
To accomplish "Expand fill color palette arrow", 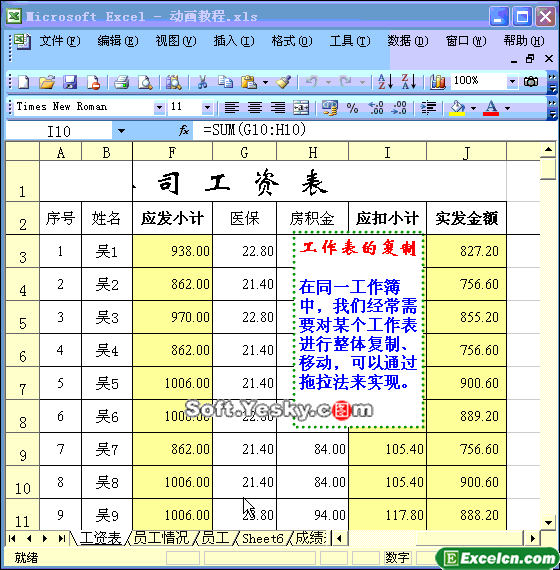I will point(473,108).
